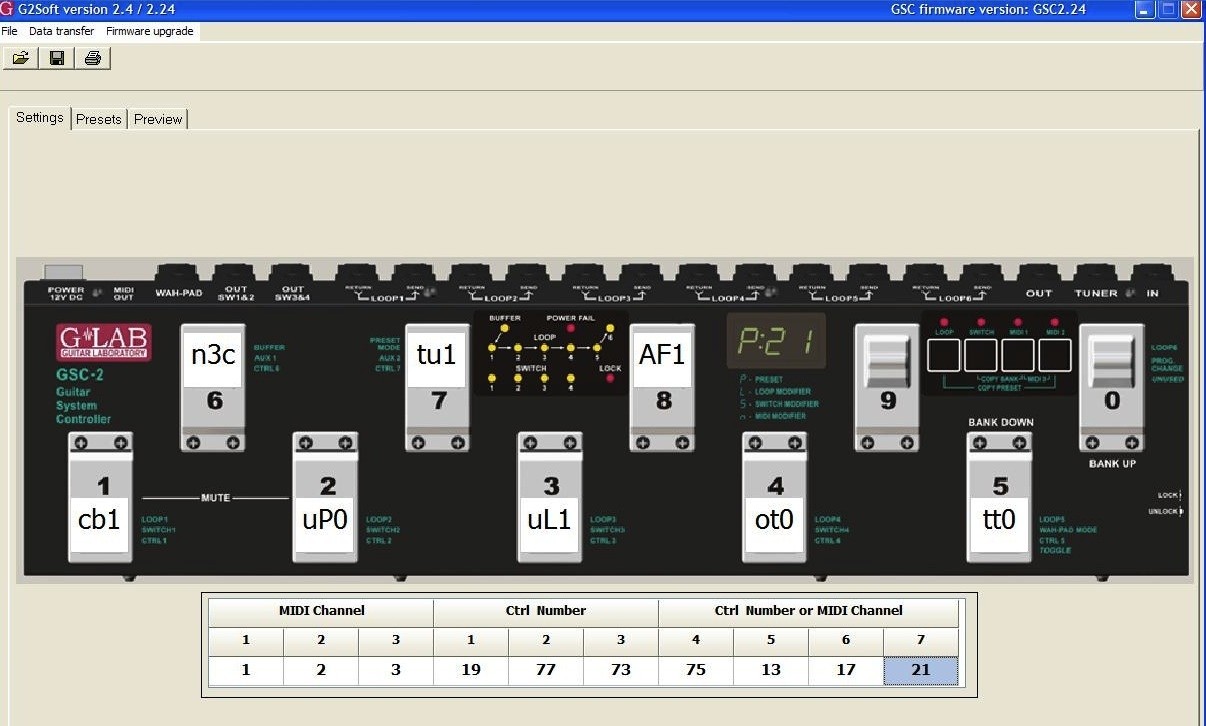The width and height of the screenshot is (1206, 726).
Task: Select highlighted column 7 value 21
Action: point(921,670)
